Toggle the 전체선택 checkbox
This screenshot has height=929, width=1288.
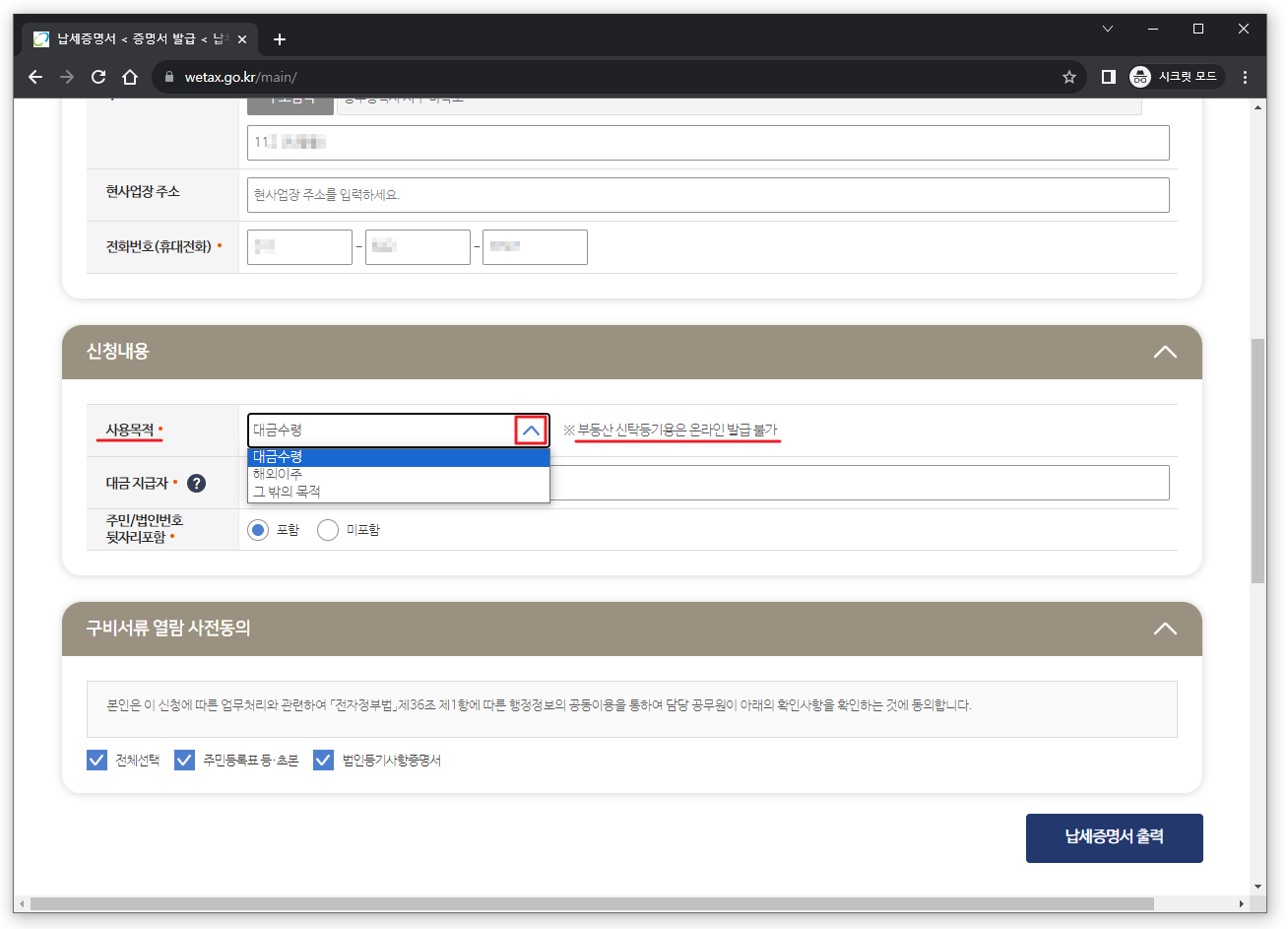(x=97, y=760)
